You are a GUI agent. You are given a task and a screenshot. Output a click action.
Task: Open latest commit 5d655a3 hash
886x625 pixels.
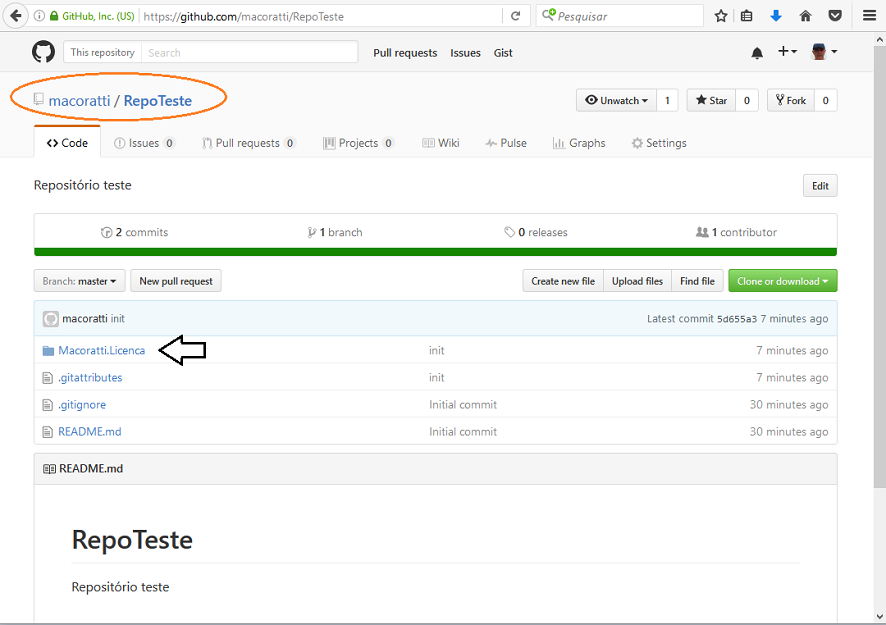[737, 319]
